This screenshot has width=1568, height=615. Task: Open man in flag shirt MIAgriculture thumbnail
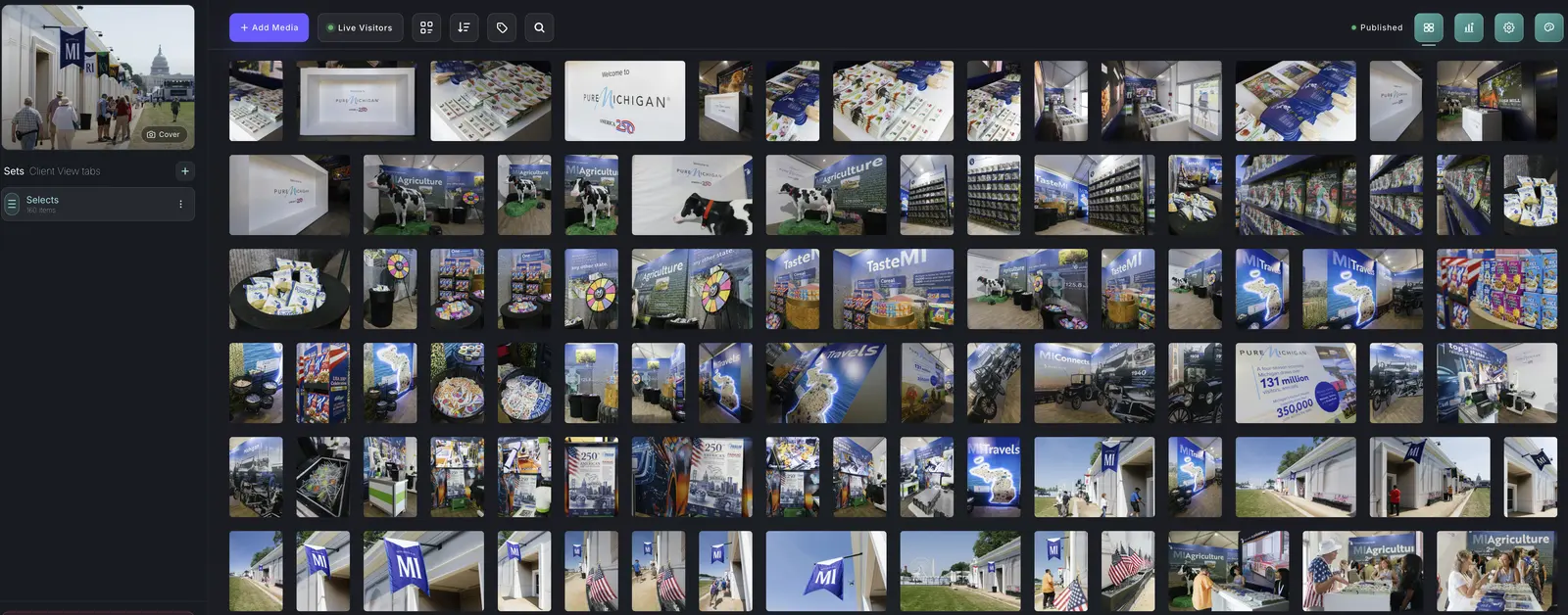(x=1363, y=571)
